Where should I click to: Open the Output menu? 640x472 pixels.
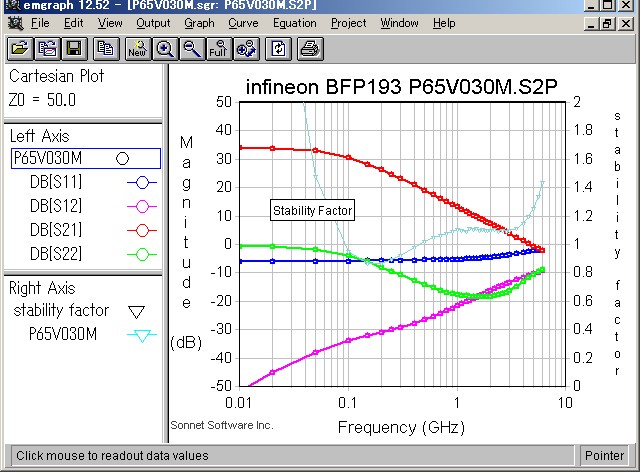(x=153, y=23)
